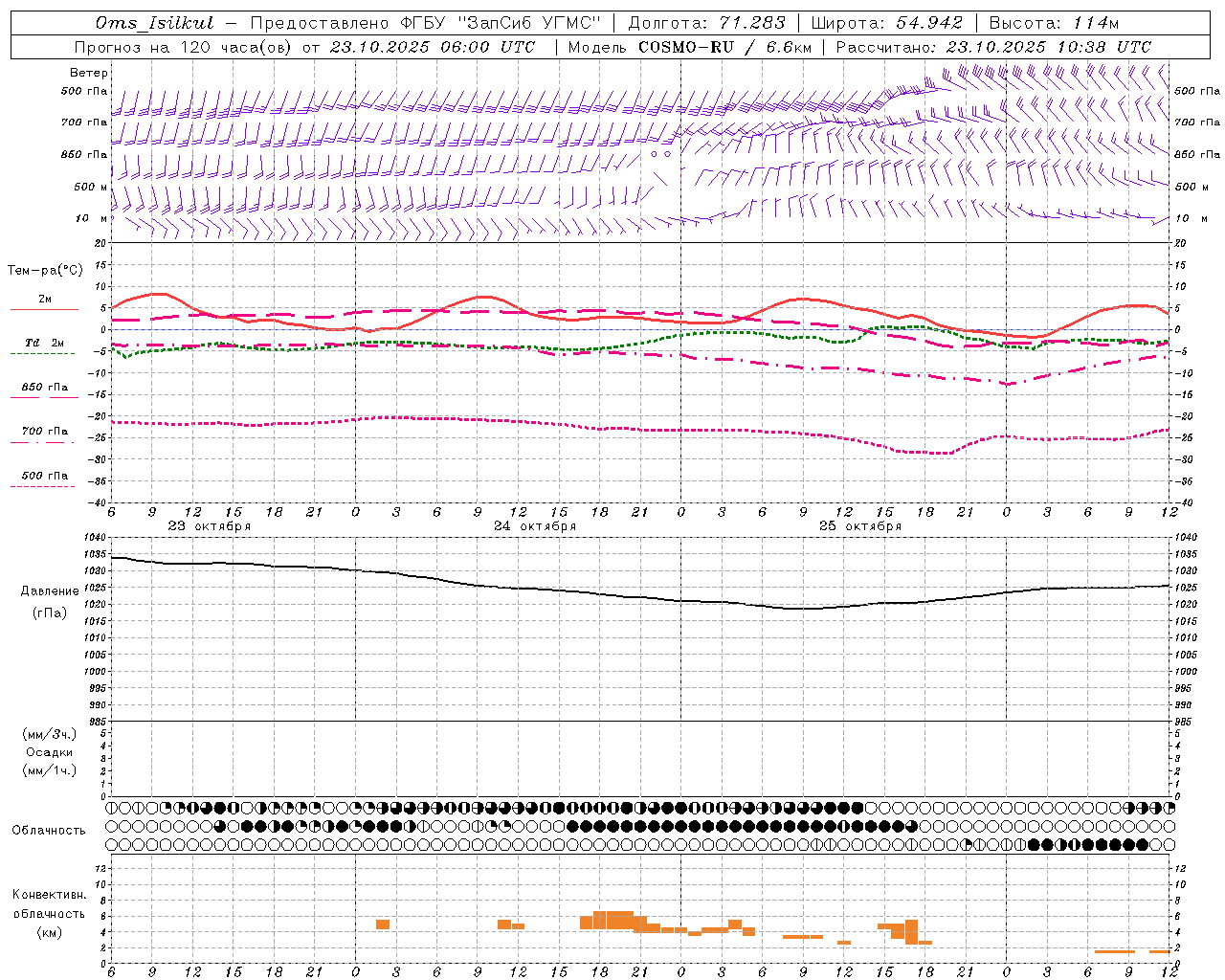This screenshot has height=980, width=1225.
Task: Click the "Давление" pressure panel label
Action: point(50,591)
